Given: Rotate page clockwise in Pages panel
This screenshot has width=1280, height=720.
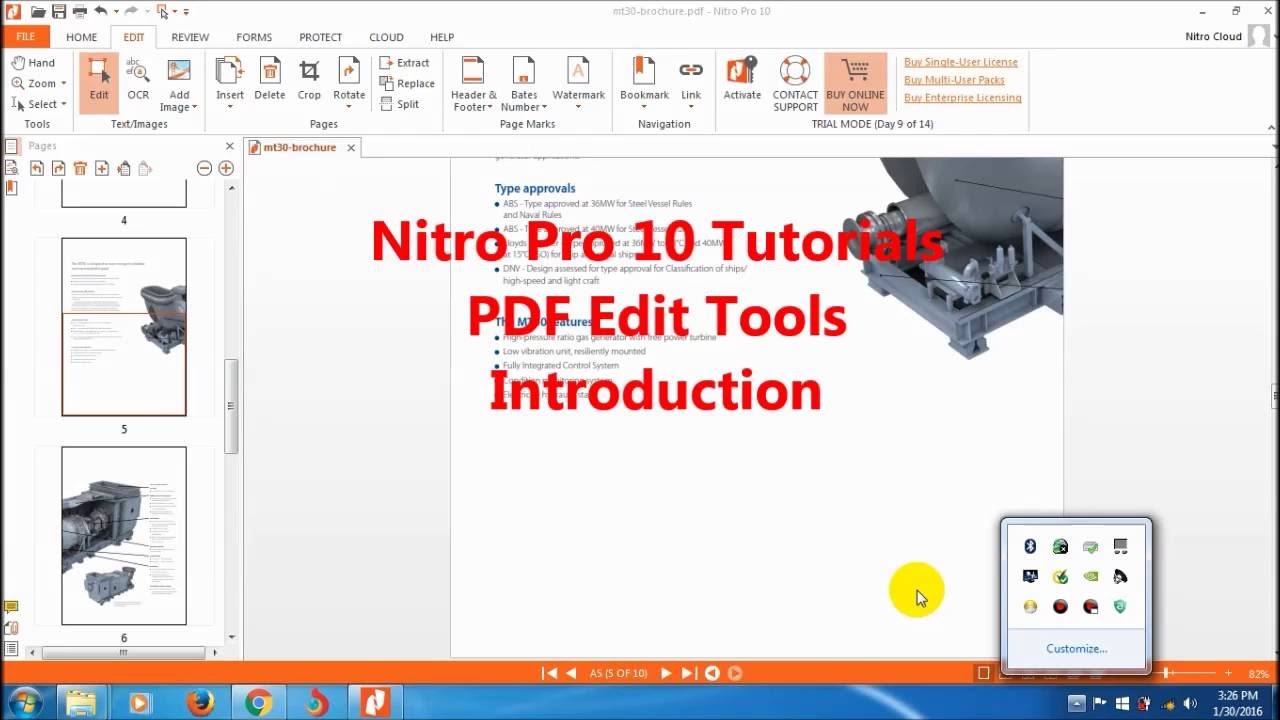Looking at the screenshot, I should pos(59,168).
